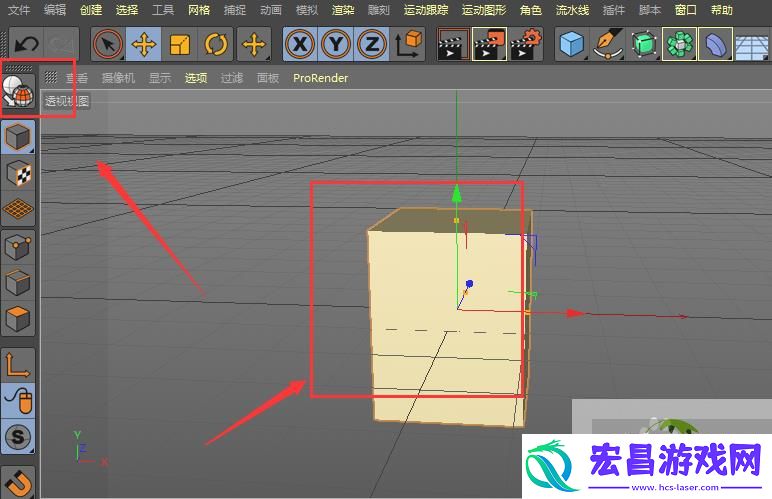Screen dimensions: 772x499
Task: Click the recent tools plus-arrows icon
Action: pos(254,45)
